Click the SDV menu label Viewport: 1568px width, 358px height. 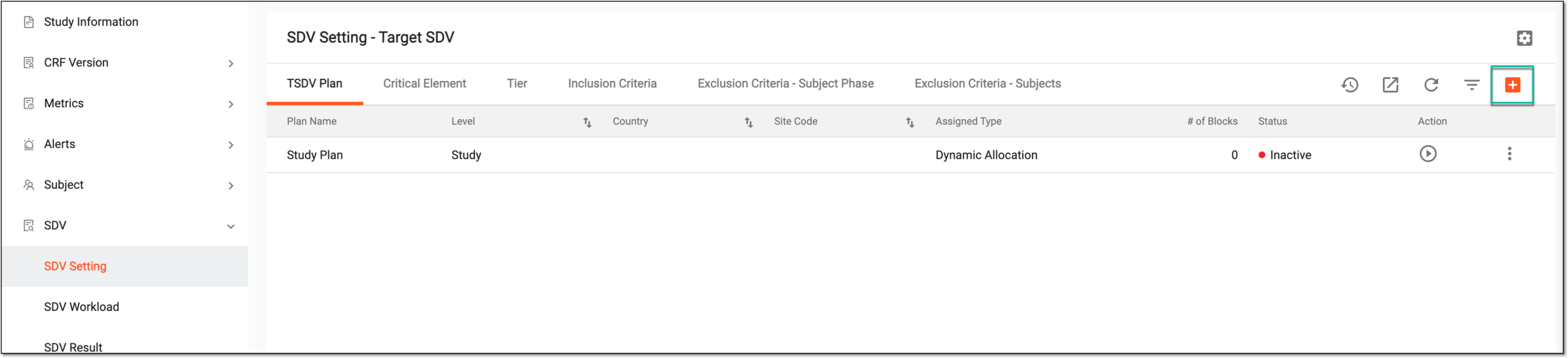55,226
